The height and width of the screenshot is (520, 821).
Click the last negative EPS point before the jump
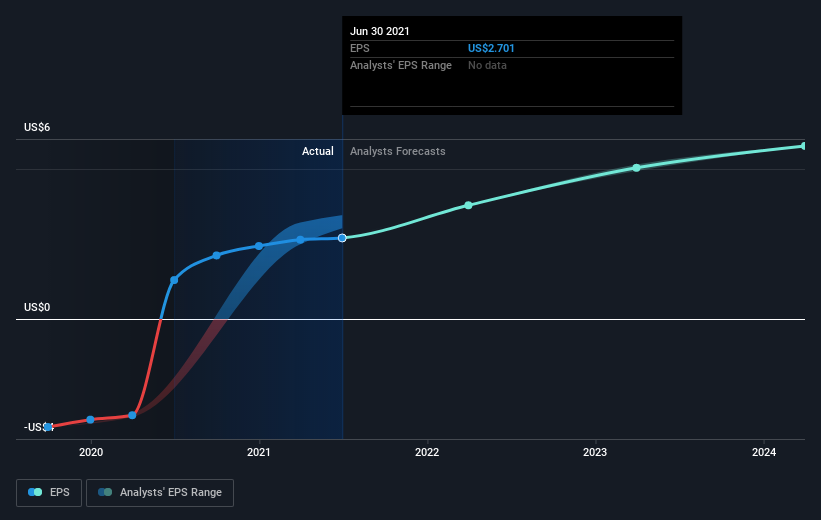pyautogui.click(x=132, y=415)
